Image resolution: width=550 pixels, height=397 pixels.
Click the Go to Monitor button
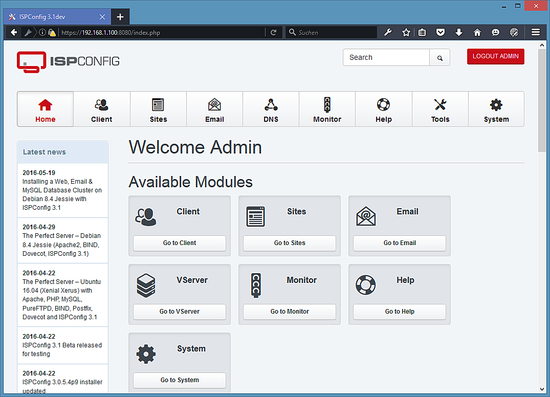click(x=289, y=311)
